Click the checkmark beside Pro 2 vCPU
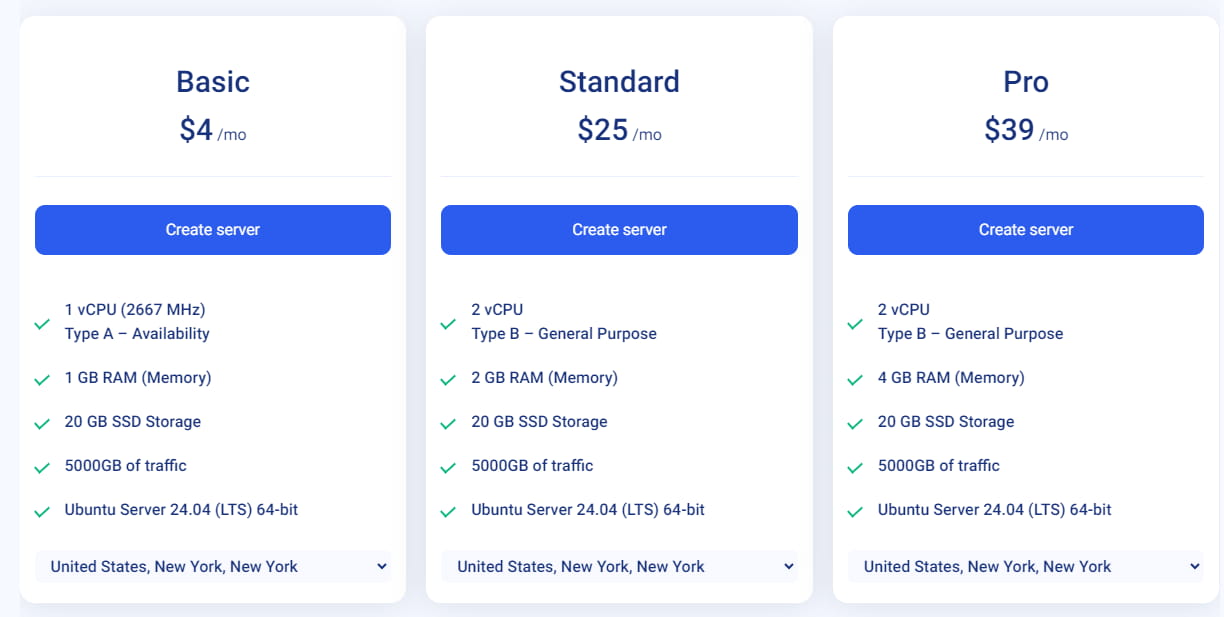 [x=855, y=324]
